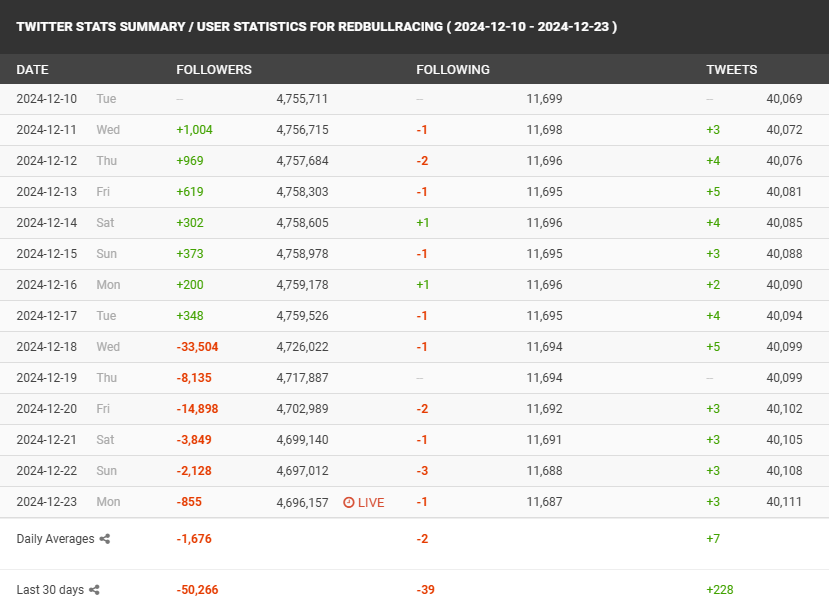
Task: Select the date 2024-12-11
Action: click(x=47, y=130)
